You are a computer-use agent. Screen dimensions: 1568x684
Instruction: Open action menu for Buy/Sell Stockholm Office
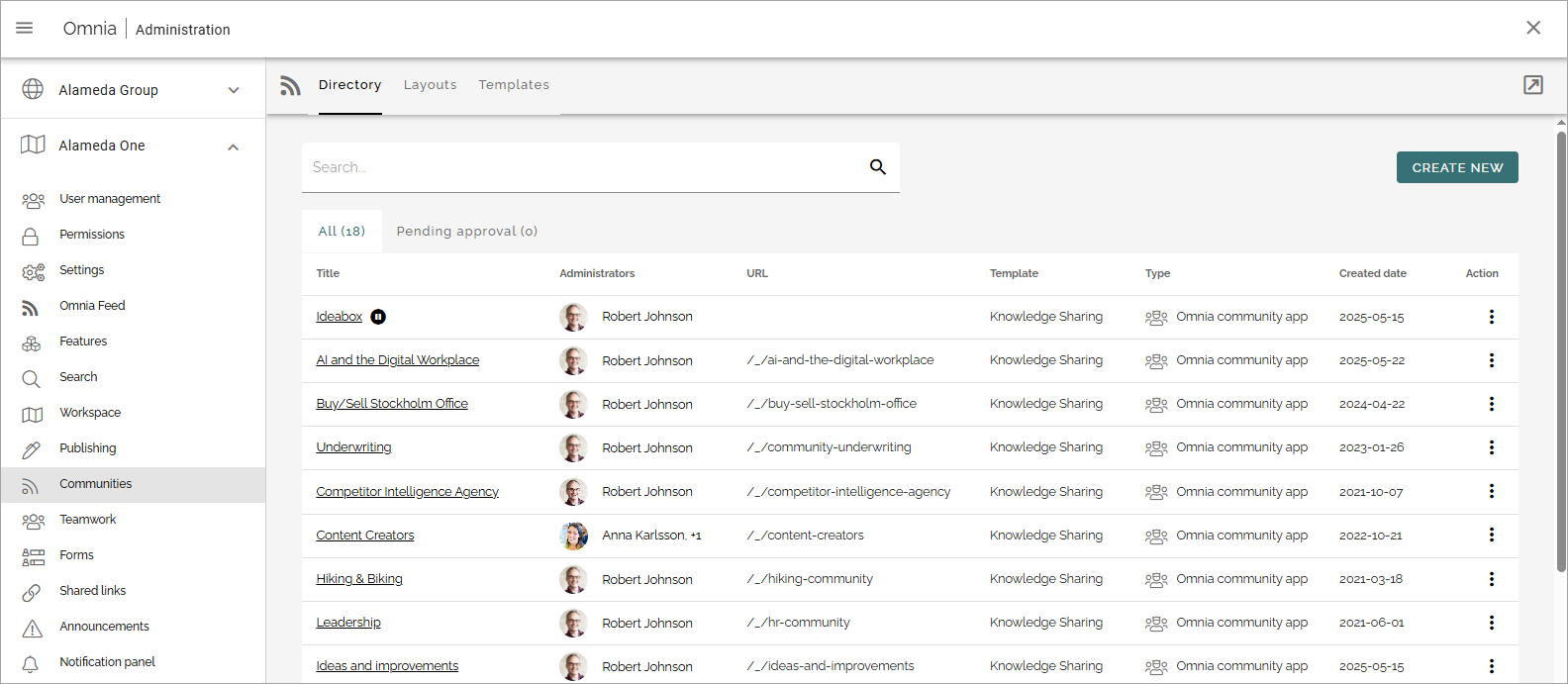(x=1492, y=404)
